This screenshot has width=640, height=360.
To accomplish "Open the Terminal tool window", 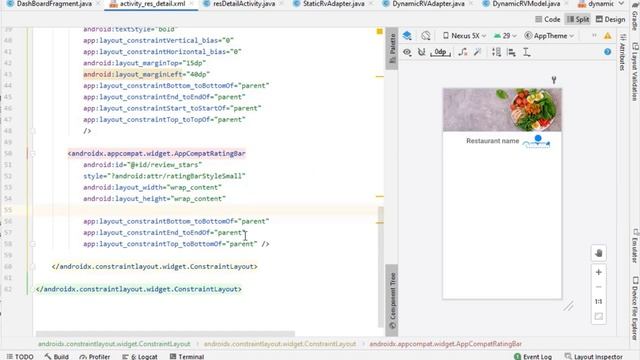I will point(187,356).
